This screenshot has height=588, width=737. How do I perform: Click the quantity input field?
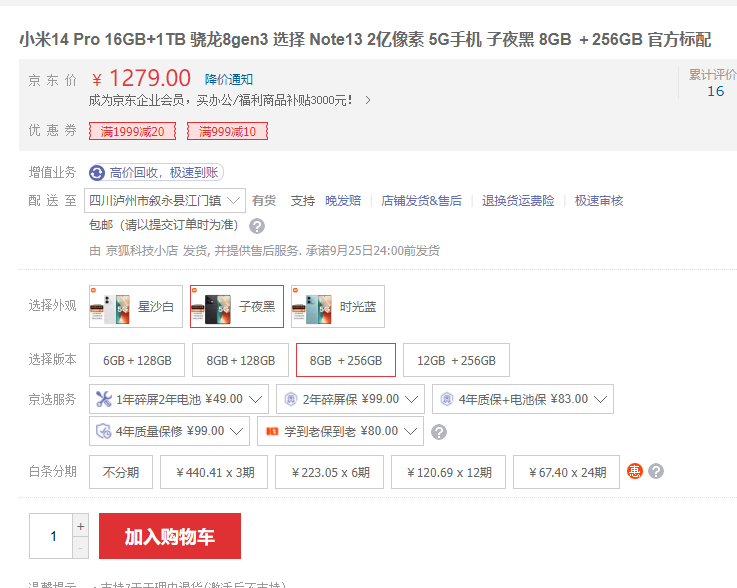(x=51, y=536)
